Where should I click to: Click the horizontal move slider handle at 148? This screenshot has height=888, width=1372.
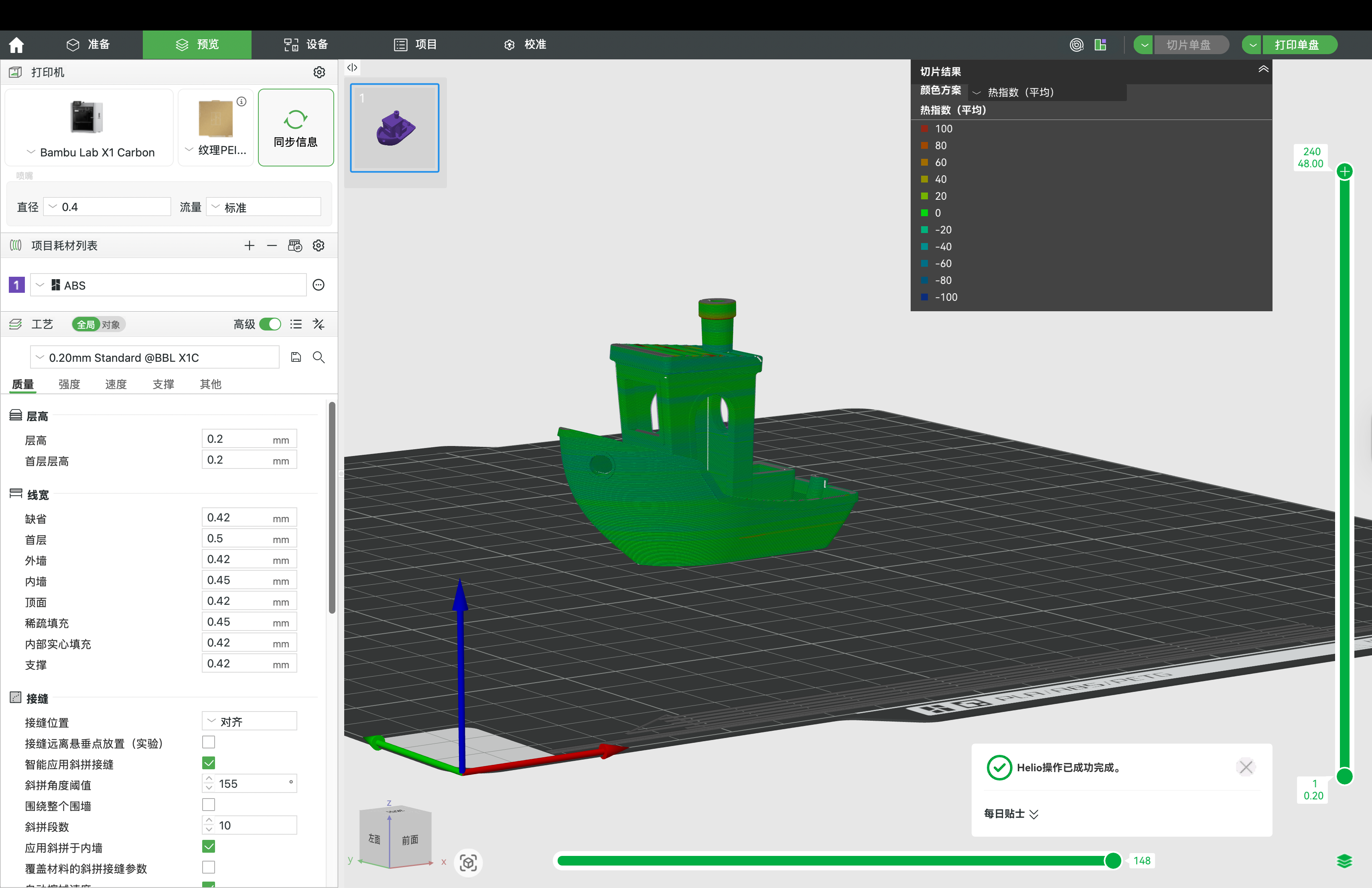coord(1112,861)
